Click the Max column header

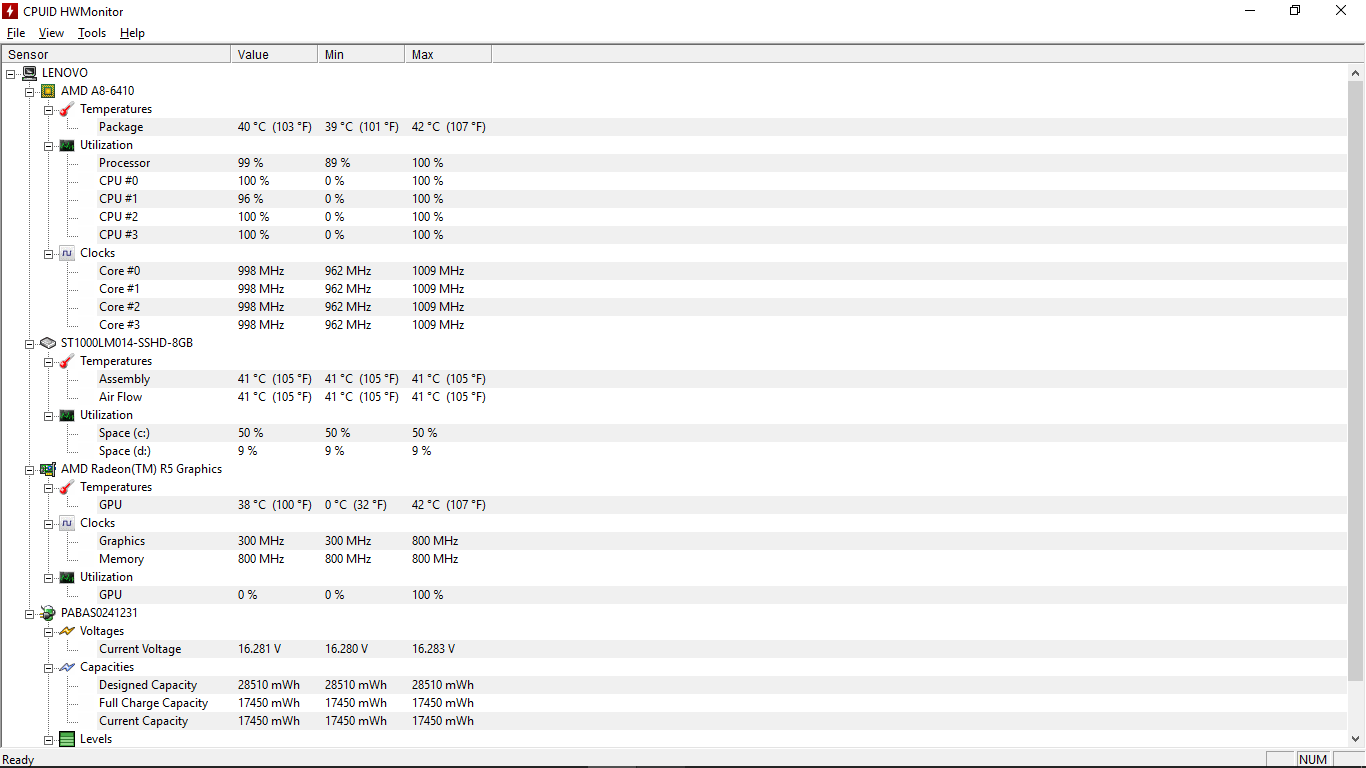tap(448, 55)
